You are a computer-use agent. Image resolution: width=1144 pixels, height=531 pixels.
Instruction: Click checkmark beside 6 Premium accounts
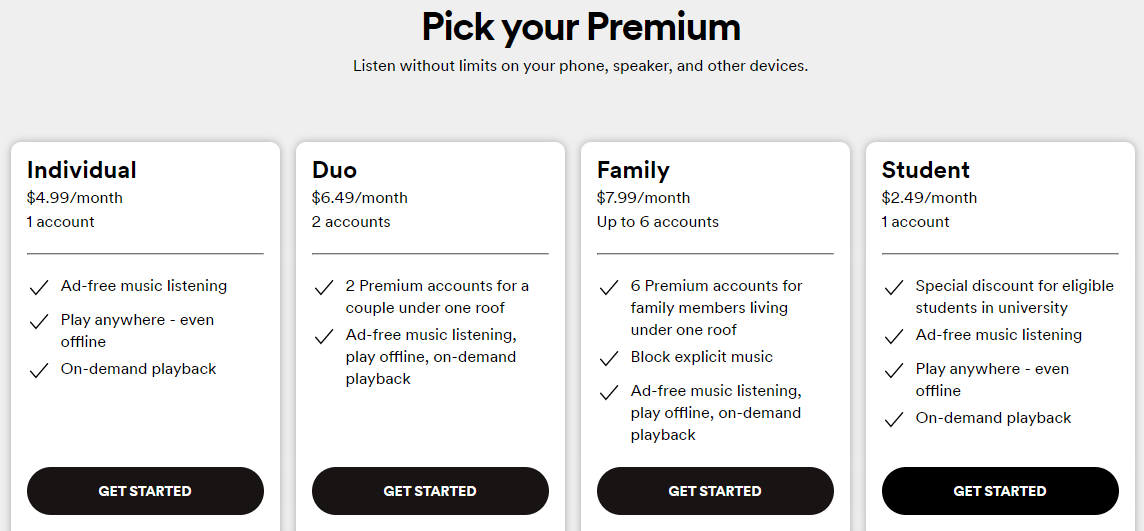pyautogui.click(x=609, y=288)
